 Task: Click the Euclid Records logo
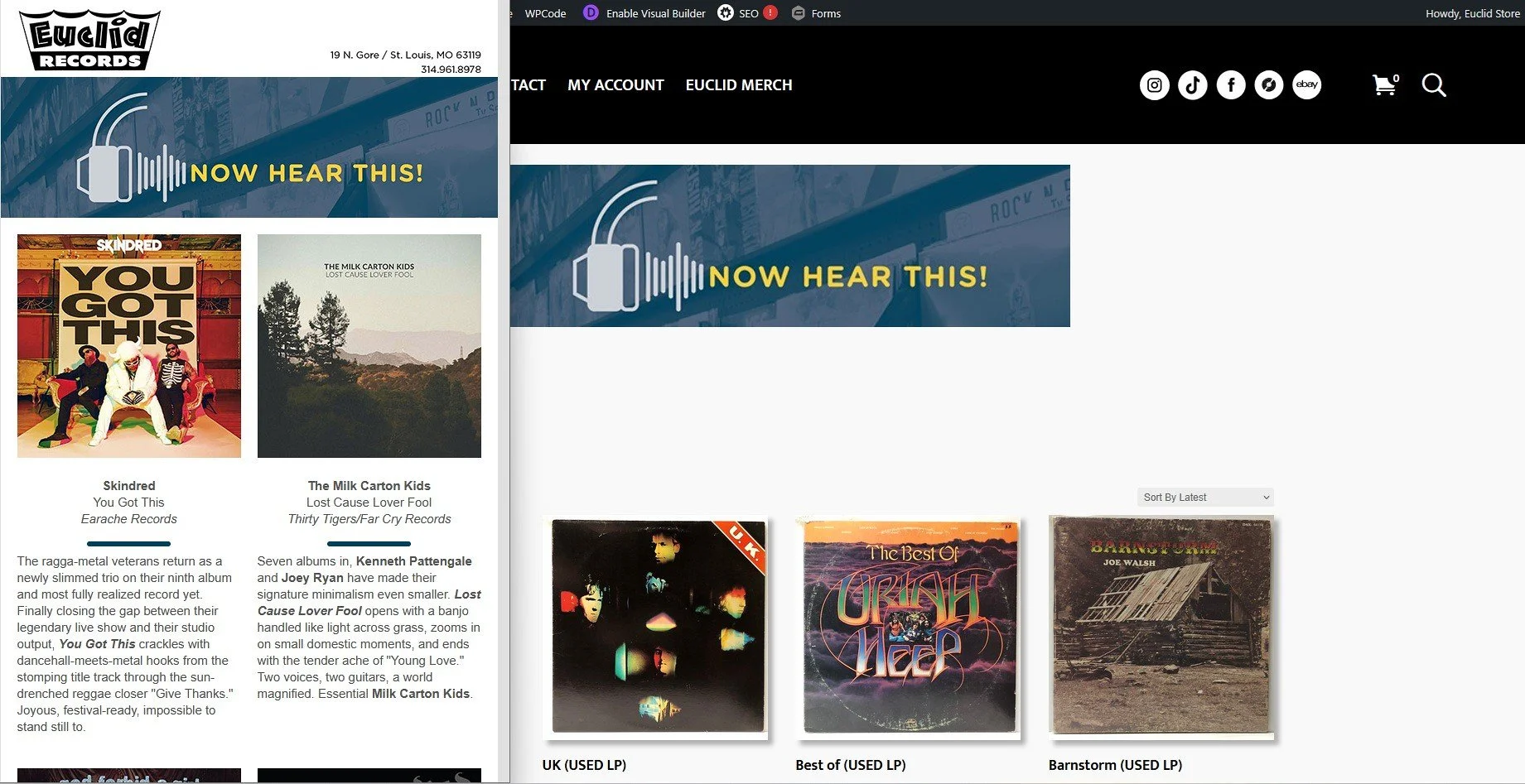pyautogui.click(x=89, y=40)
